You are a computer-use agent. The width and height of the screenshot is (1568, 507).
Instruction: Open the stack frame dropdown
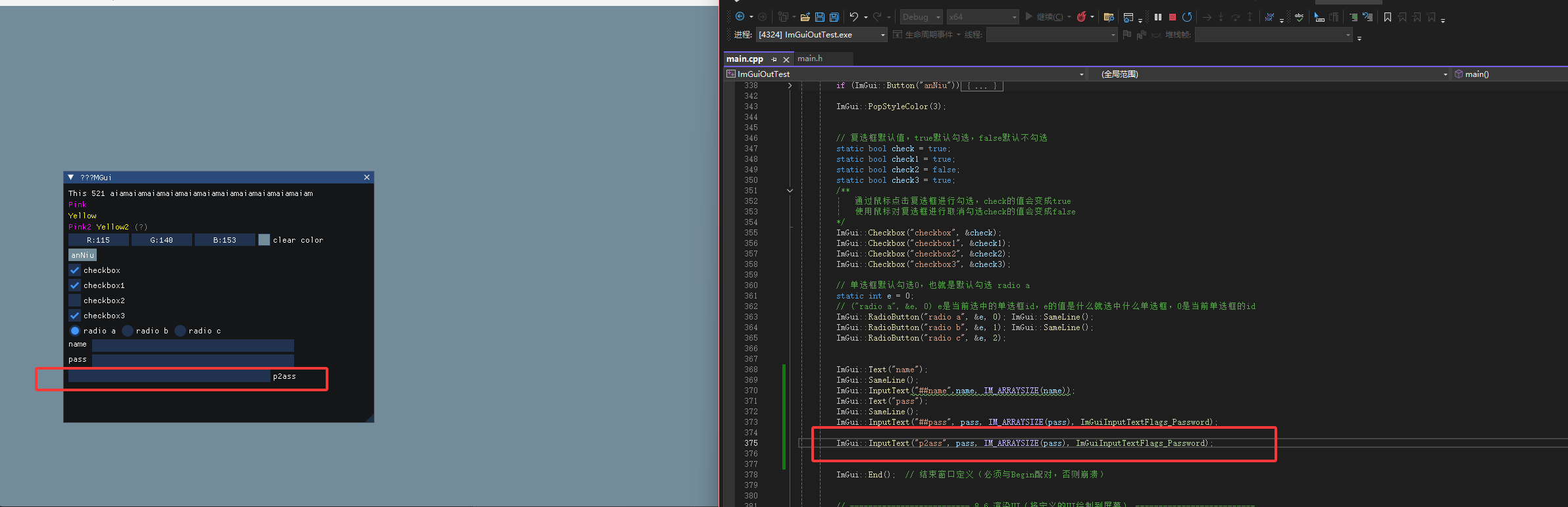point(1273,35)
